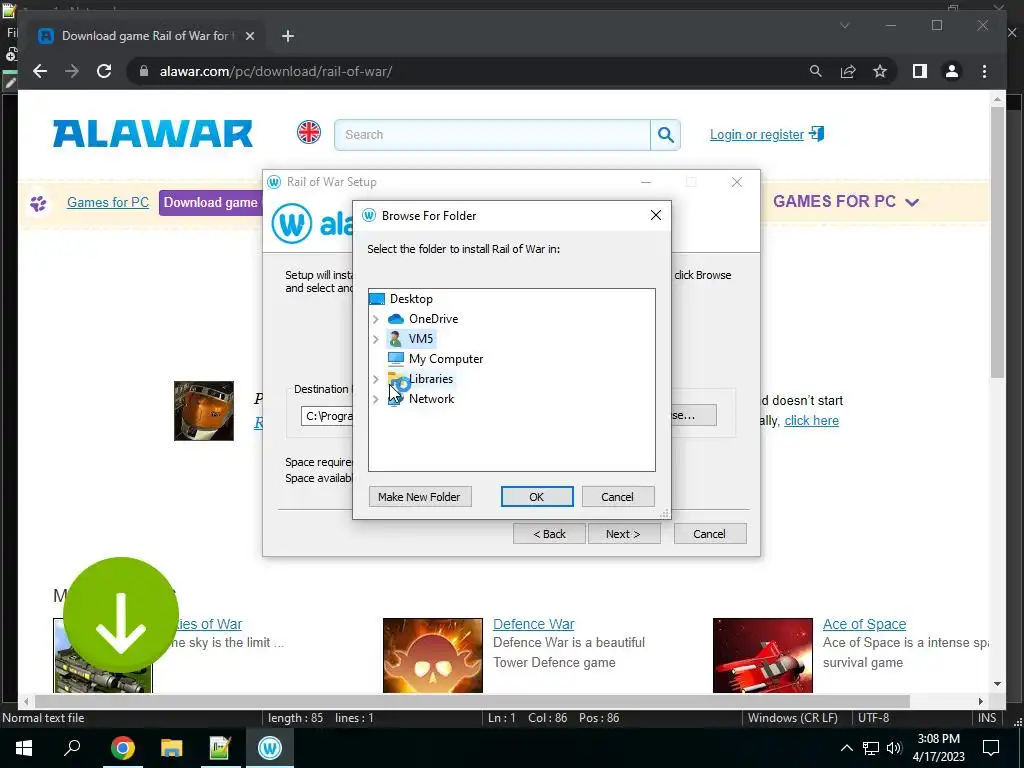Click Defence War skull thumbnail
Image resolution: width=1024 pixels, height=768 pixels.
[x=433, y=655]
